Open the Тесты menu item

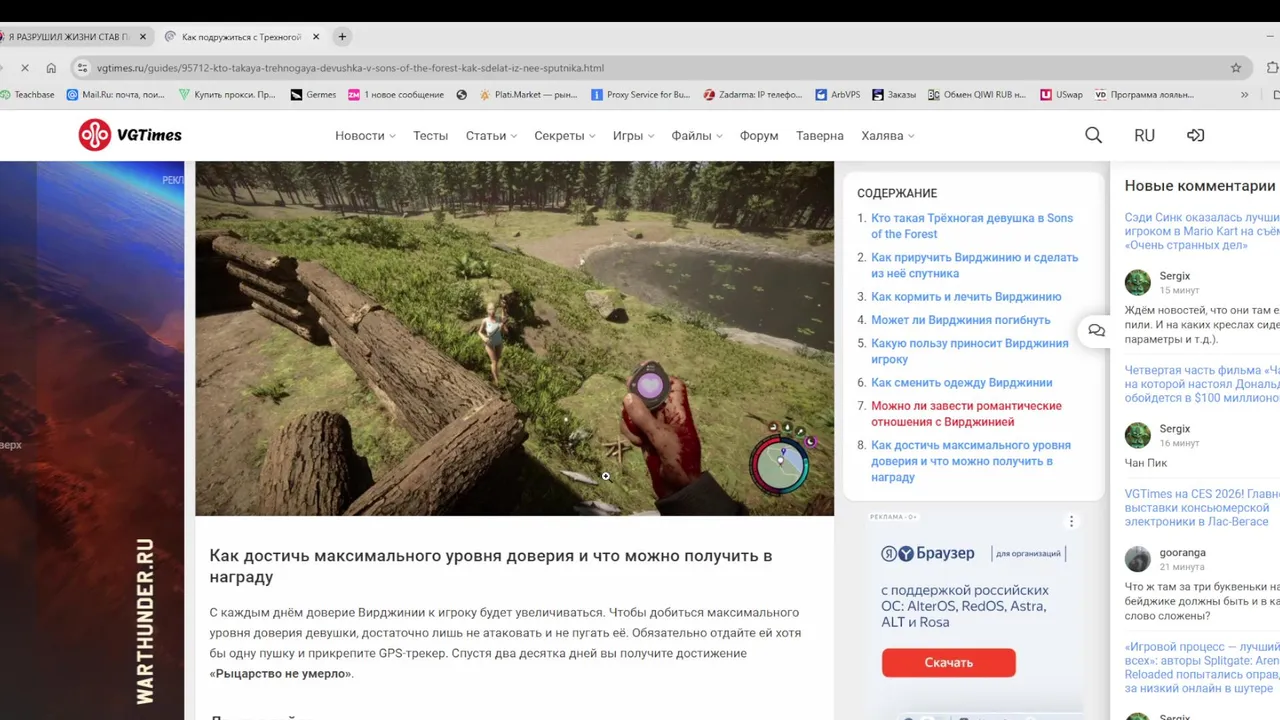pyautogui.click(x=430, y=135)
